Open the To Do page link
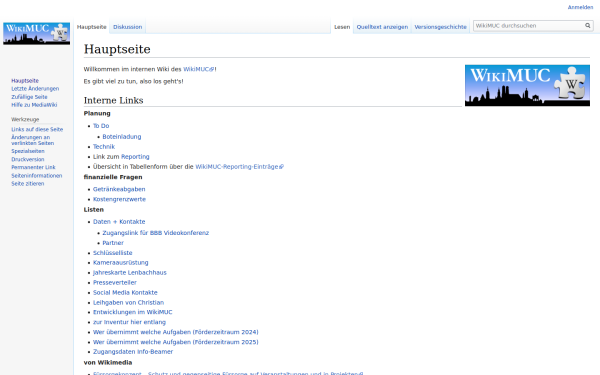 (x=101, y=126)
